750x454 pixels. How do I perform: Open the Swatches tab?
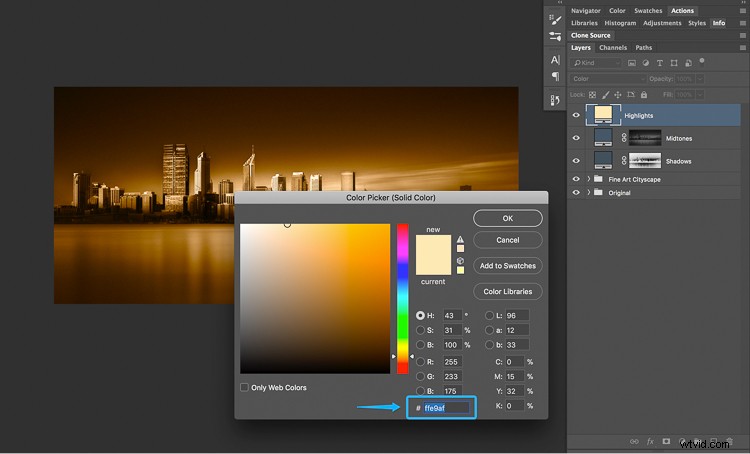(648, 11)
